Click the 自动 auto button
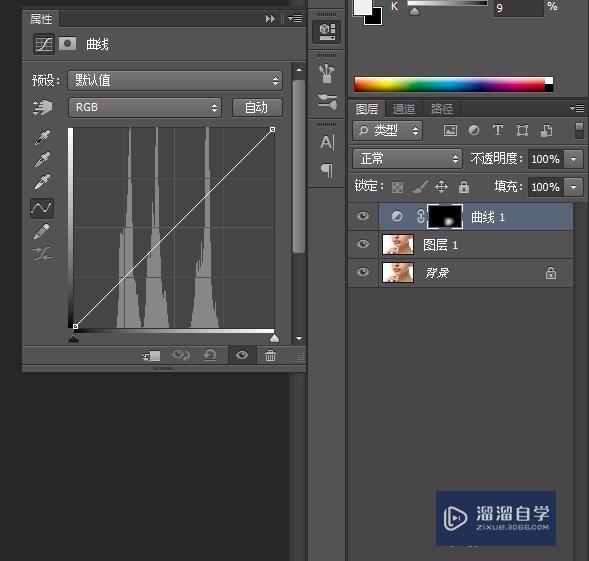589x561 pixels. (x=257, y=108)
